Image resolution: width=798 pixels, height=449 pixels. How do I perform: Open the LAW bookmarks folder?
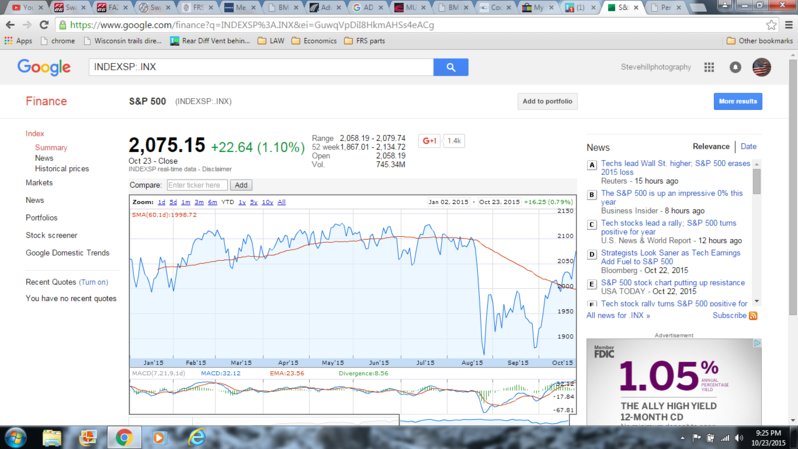[x=271, y=41]
